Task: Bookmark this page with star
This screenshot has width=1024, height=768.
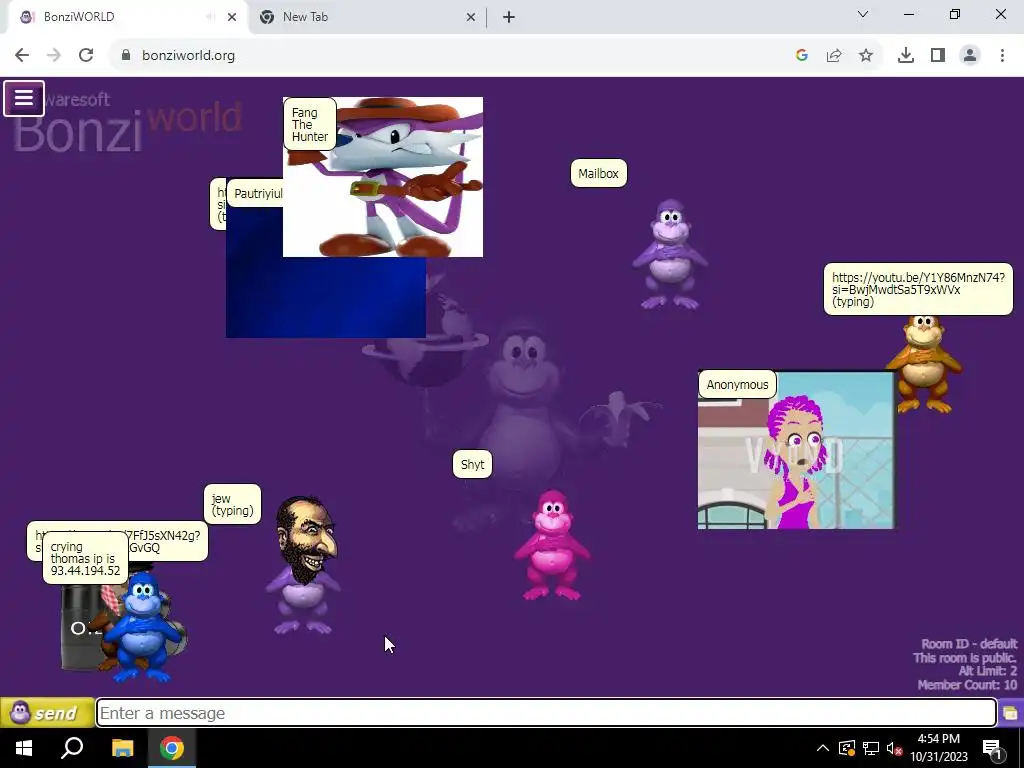Action: [866, 55]
